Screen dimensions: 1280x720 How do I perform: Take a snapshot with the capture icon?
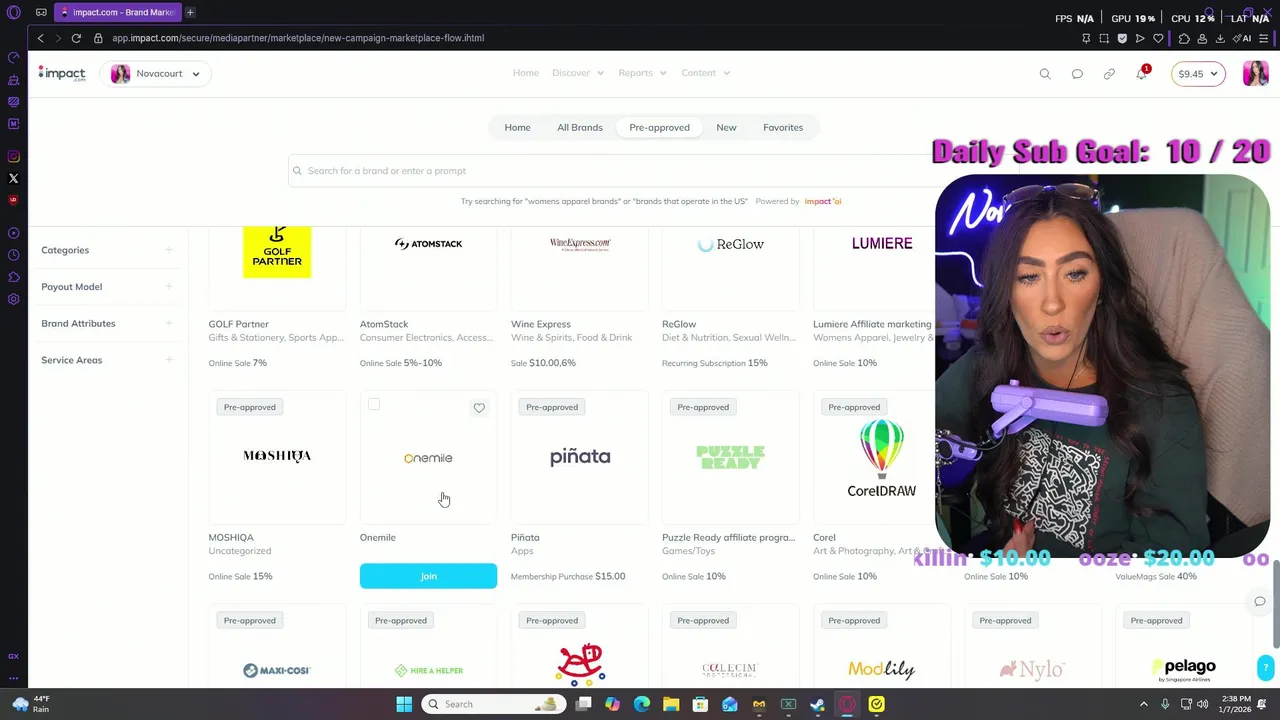pos(1104,38)
